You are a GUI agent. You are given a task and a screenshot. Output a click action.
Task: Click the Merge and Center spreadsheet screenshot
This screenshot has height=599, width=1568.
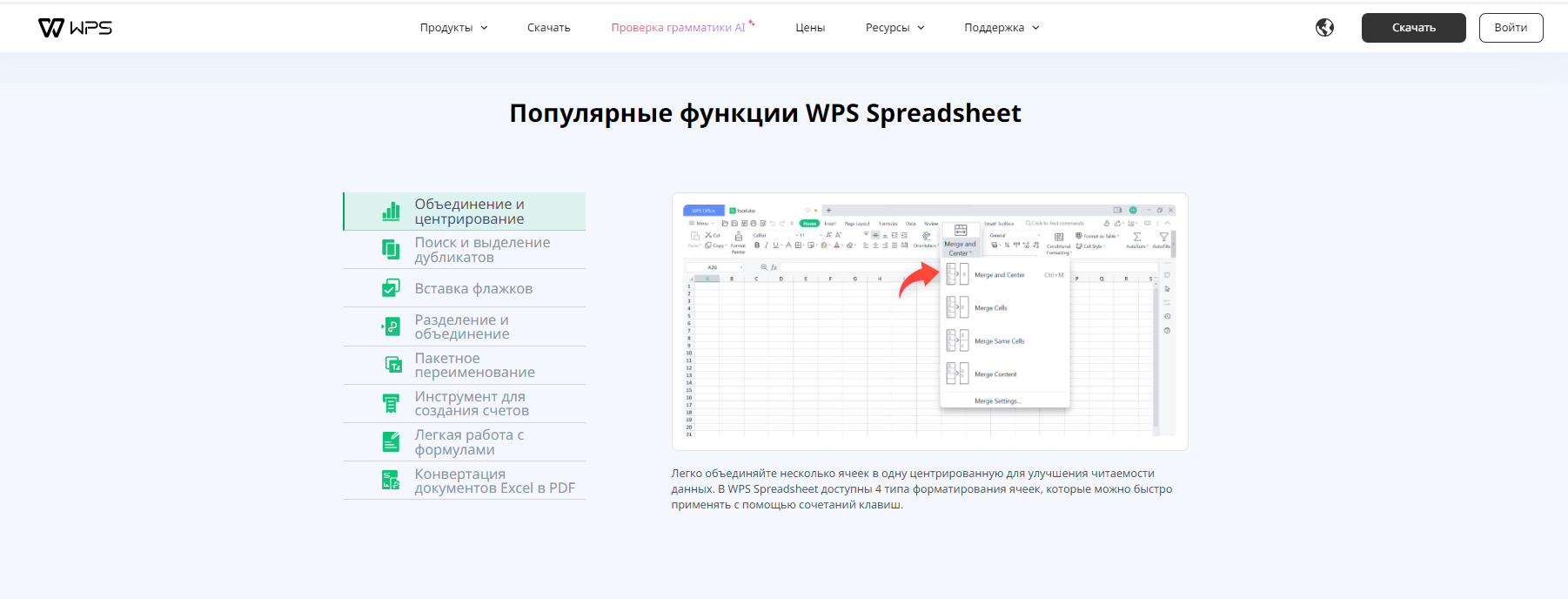929,321
